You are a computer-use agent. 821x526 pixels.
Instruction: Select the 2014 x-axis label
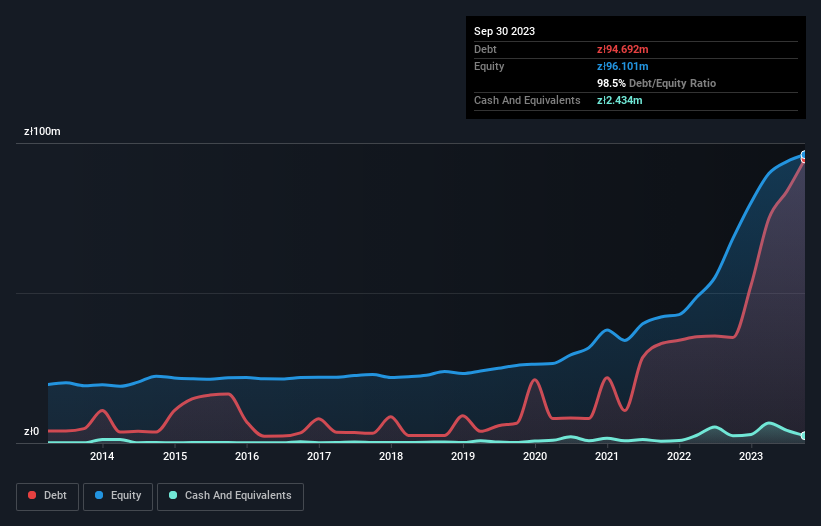pyautogui.click(x=102, y=456)
